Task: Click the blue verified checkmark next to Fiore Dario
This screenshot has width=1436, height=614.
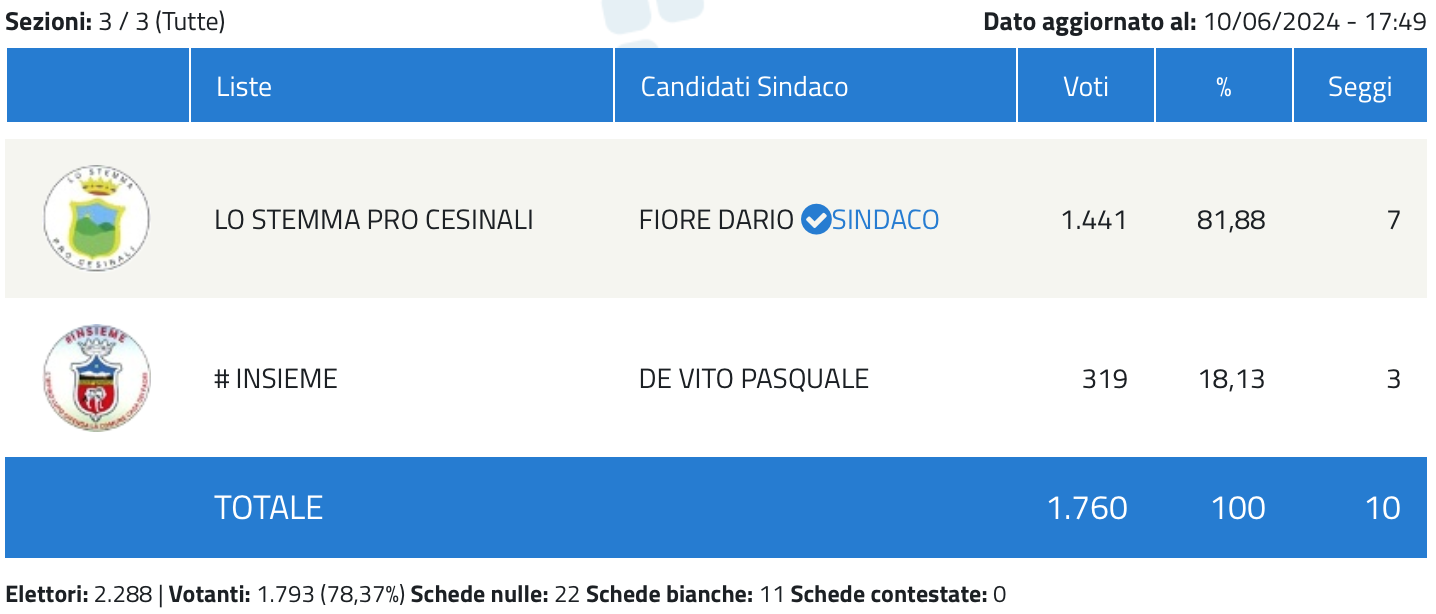Action: [x=816, y=219]
